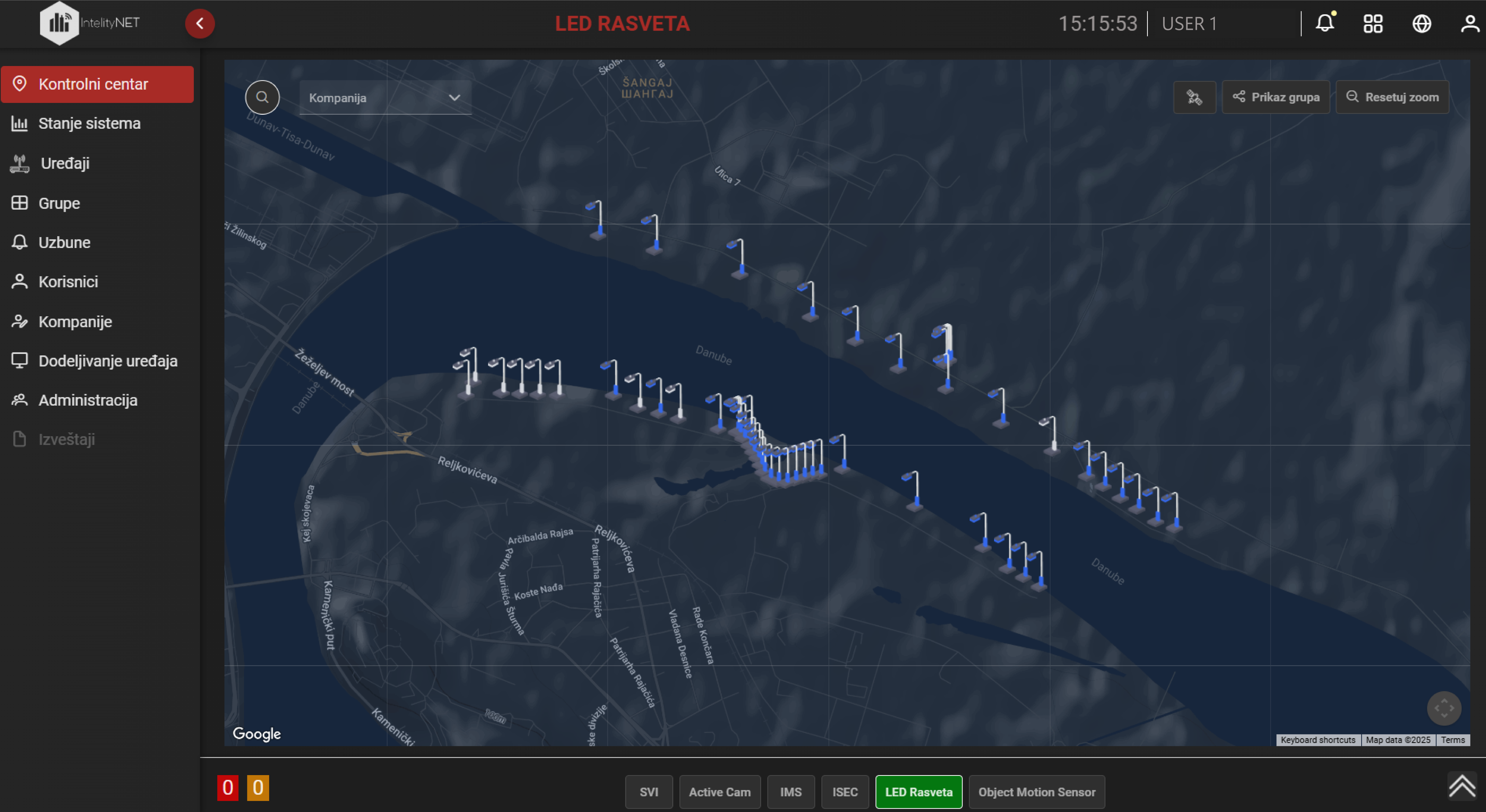This screenshot has height=812, width=1486.
Task: Click the Uređaji router icon
Action: (x=20, y=164)
